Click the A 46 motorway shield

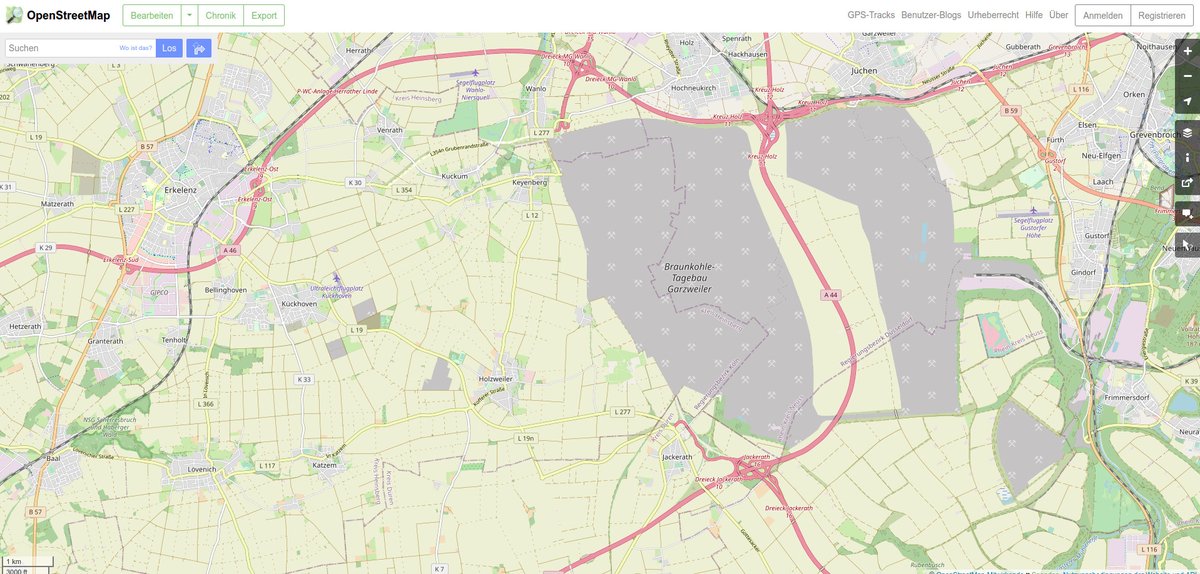pyautogui.click(x=230, y=250)
